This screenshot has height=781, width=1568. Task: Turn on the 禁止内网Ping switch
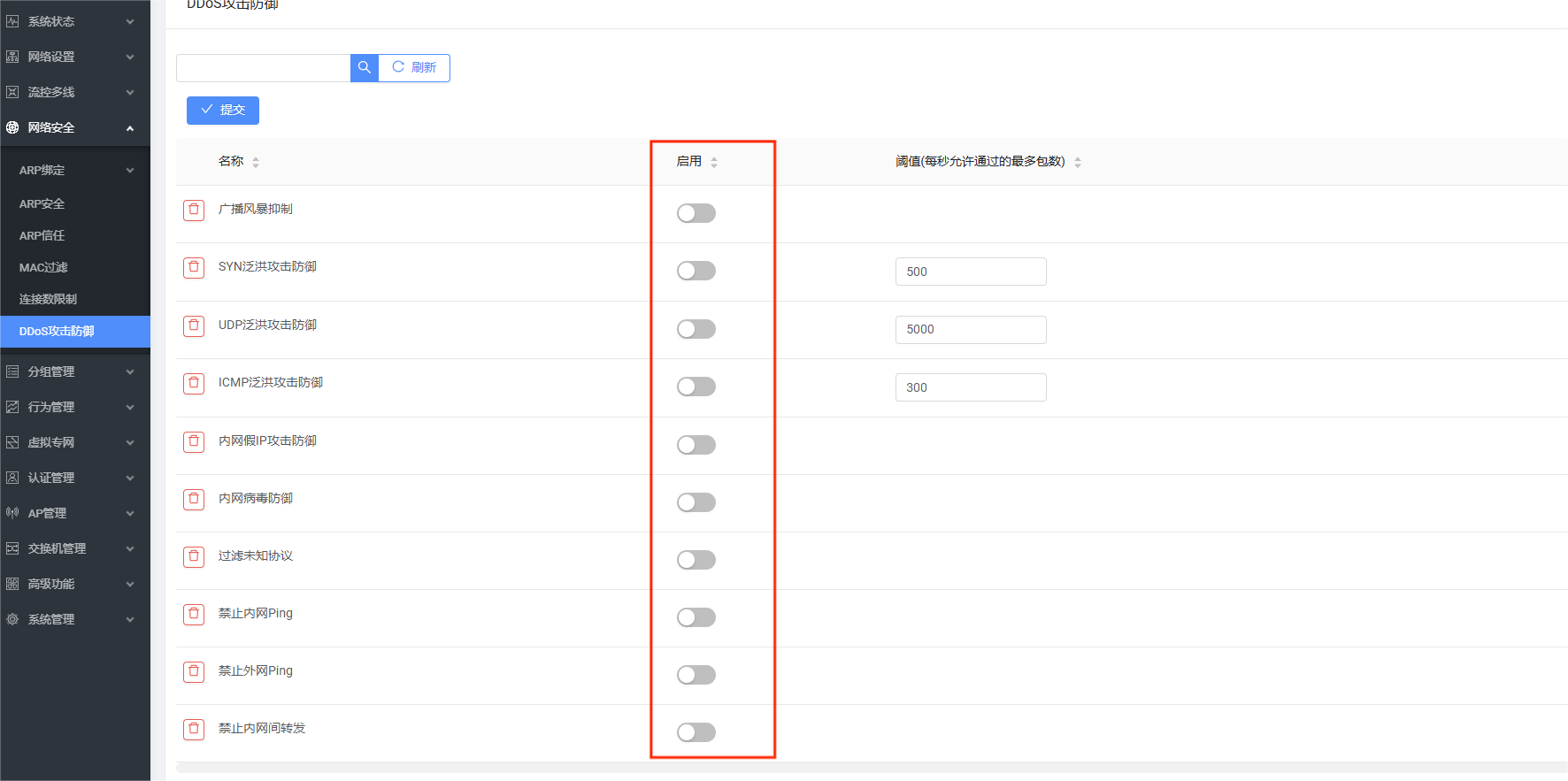point(696,617)
